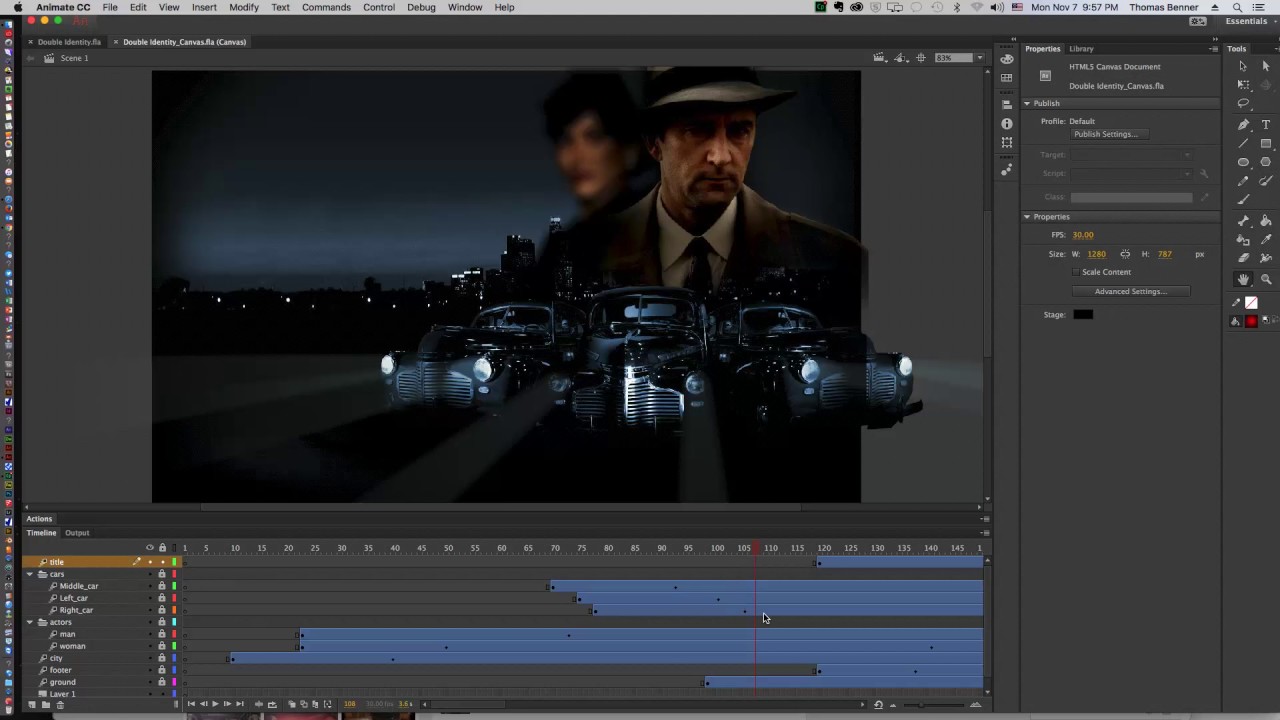Open the Modify menu

coord(244,7)
